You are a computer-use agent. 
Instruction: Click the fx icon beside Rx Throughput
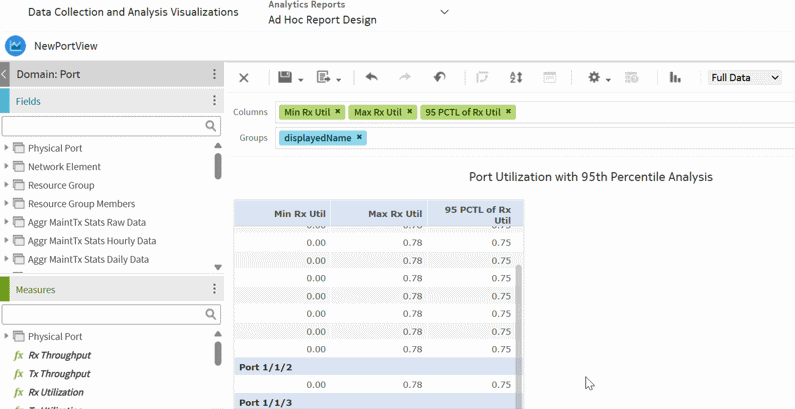coord(19,355)
